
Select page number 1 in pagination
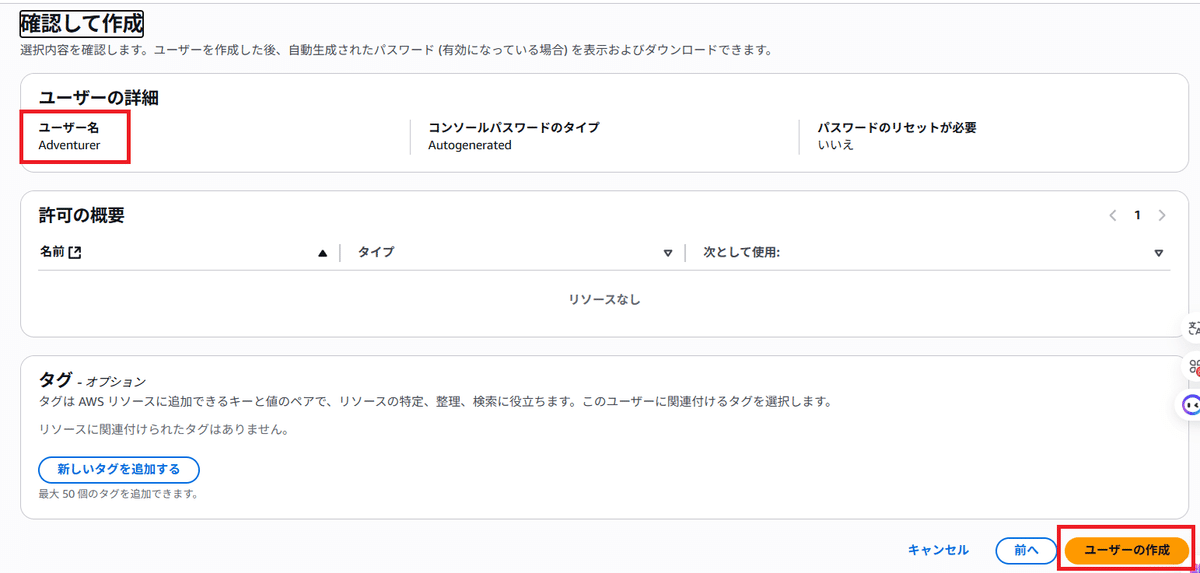coord(1137,215)
